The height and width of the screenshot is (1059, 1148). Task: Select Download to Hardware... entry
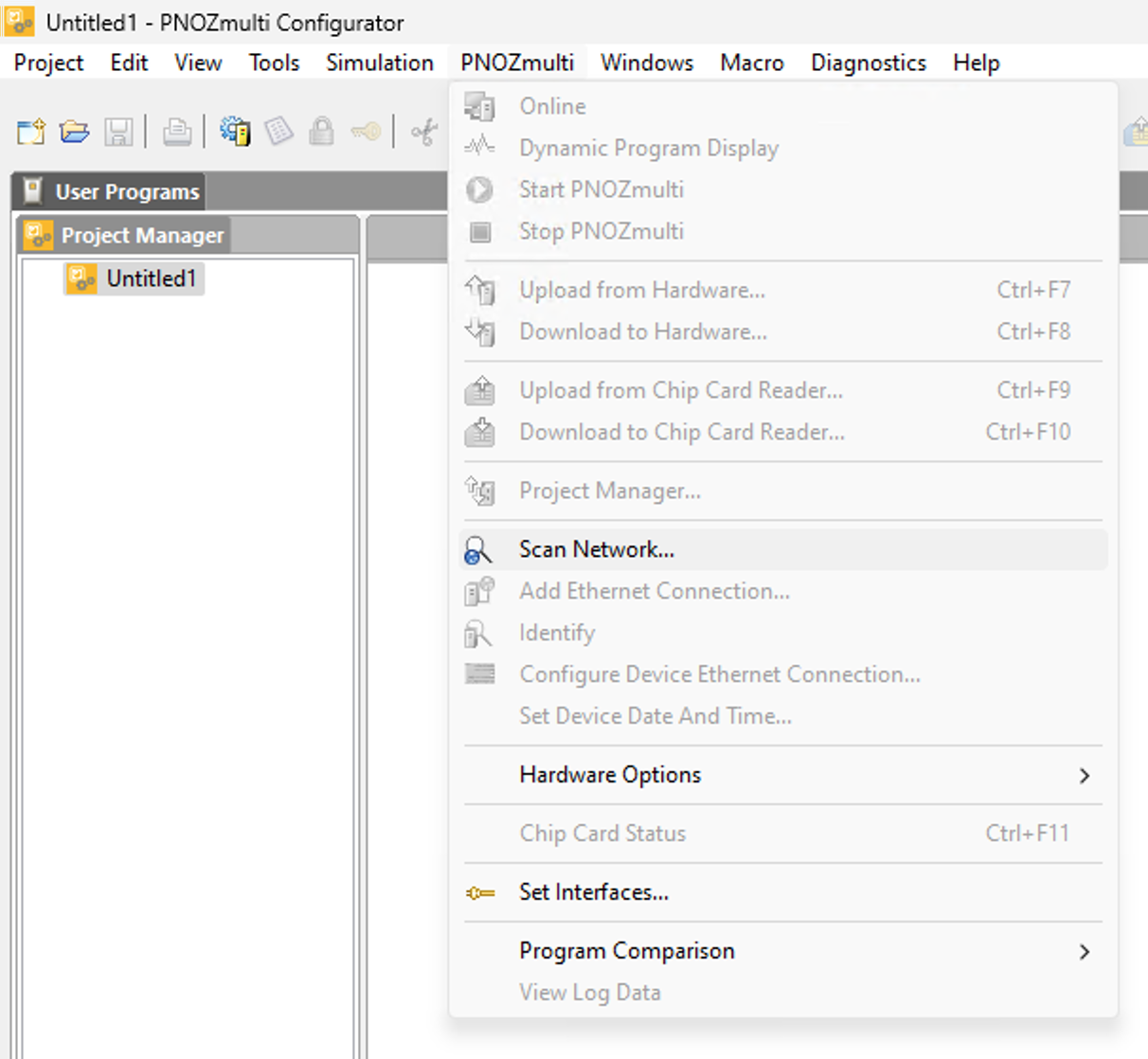(783, 332)
